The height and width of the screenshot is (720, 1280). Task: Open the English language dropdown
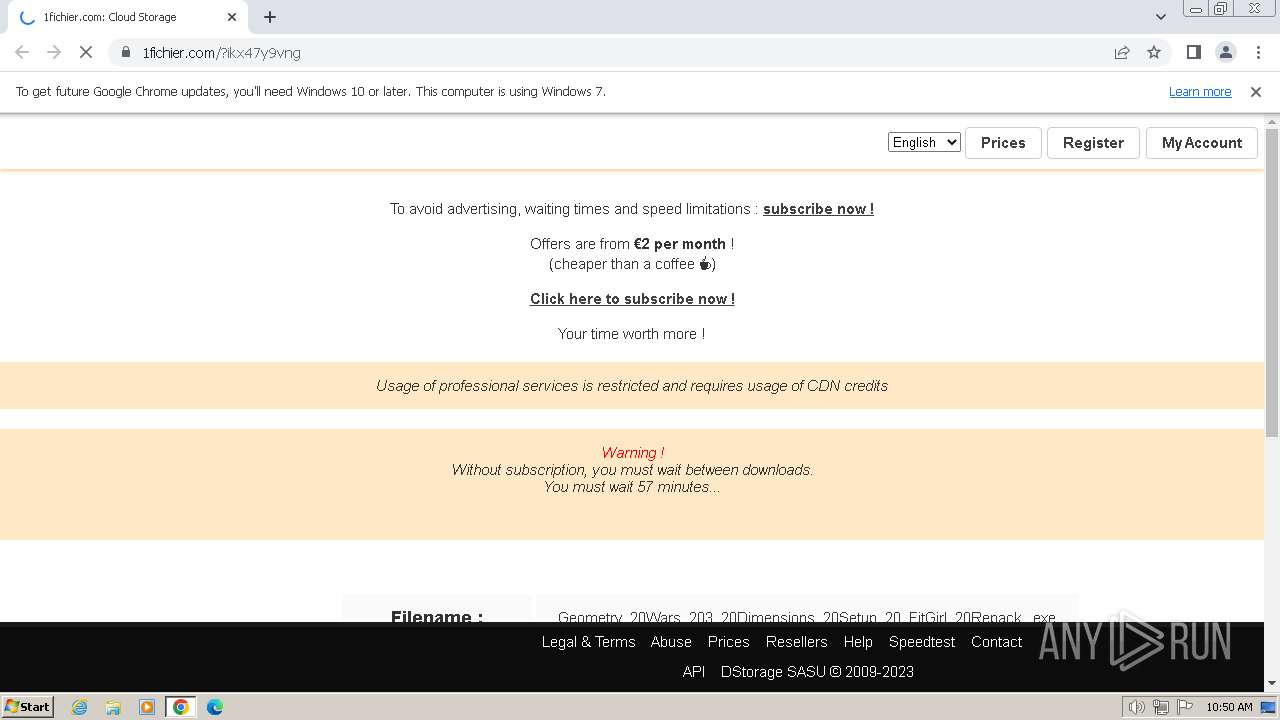click(x=924, y=142)
